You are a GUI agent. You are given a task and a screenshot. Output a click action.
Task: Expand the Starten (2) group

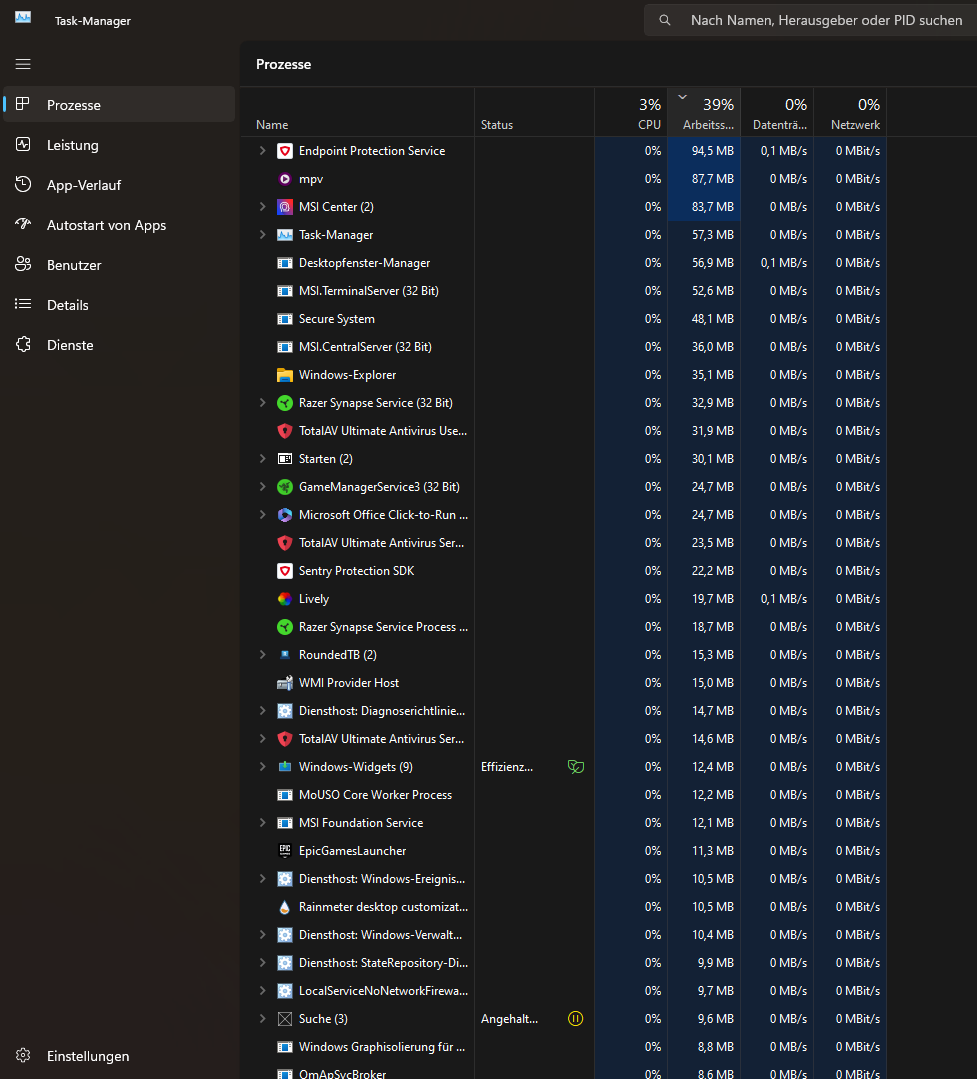pos(262,458)
